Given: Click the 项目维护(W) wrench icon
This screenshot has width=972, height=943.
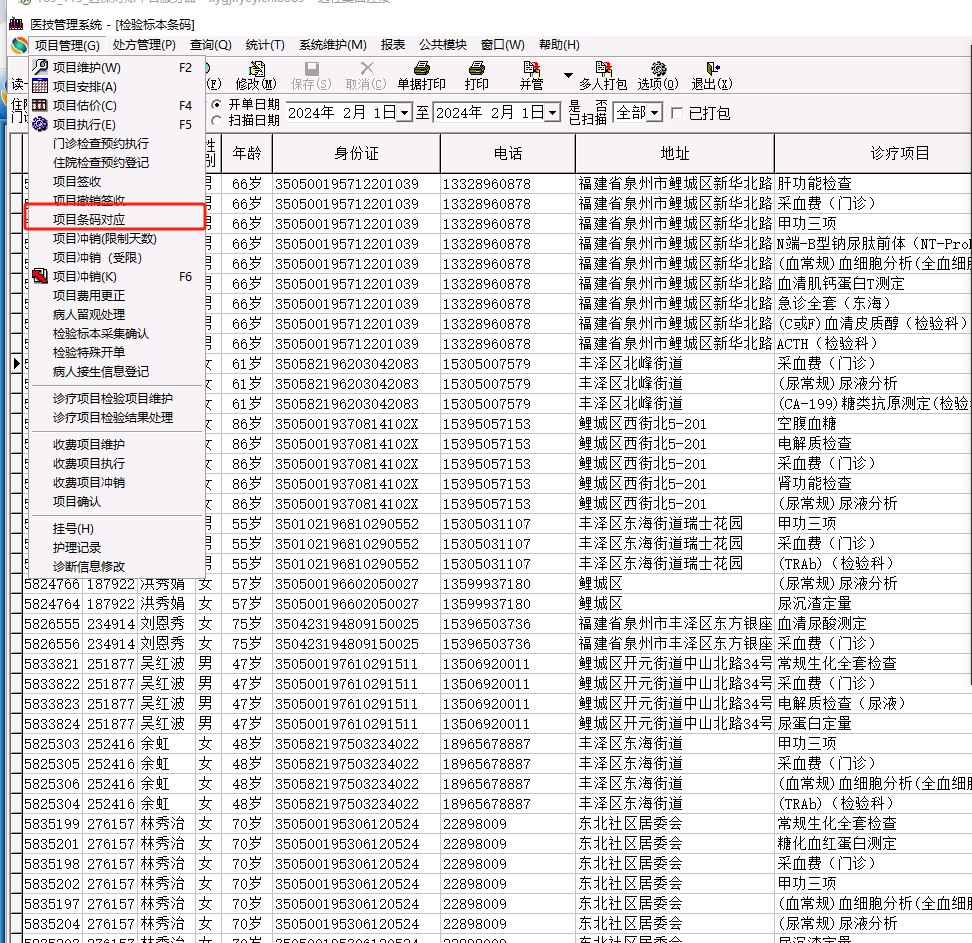Looking at the screenshot, I should [x=40, y=67].
